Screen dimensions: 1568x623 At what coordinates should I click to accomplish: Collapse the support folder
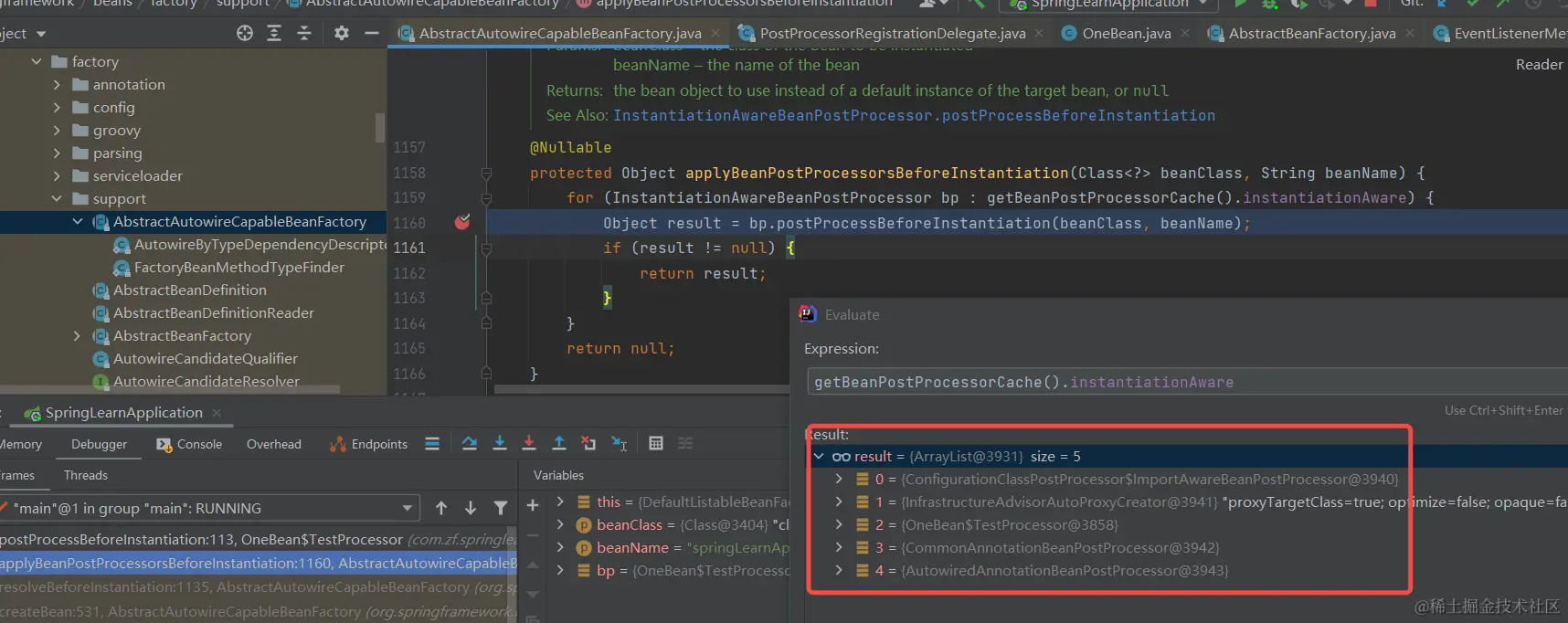(57, 199)
